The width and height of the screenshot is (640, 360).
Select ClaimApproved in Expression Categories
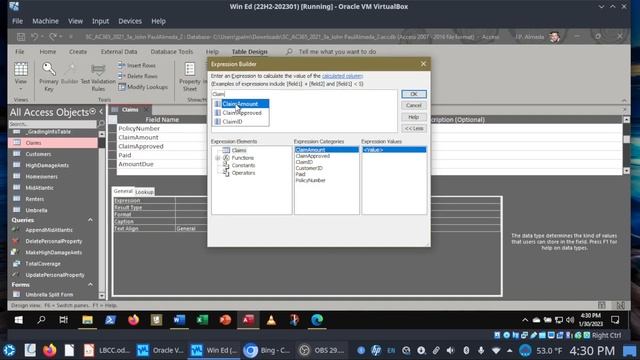[x=313, y=156]
